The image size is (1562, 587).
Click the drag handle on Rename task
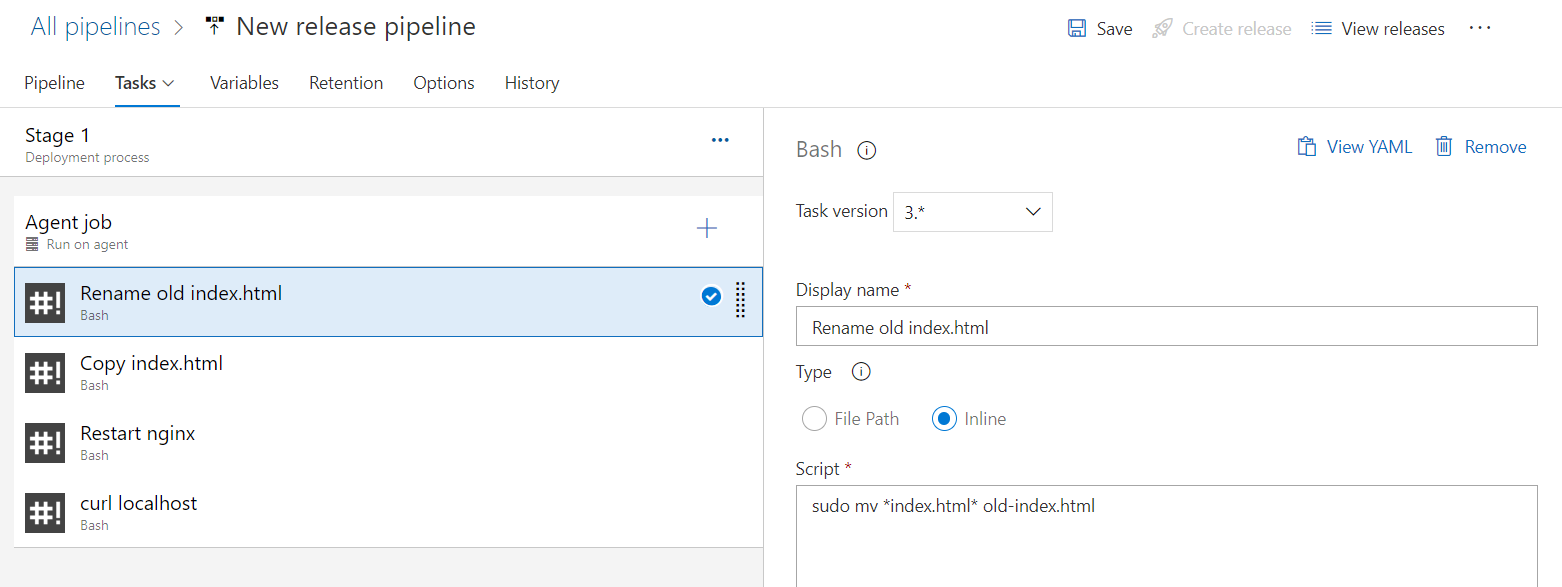point(740,300)
